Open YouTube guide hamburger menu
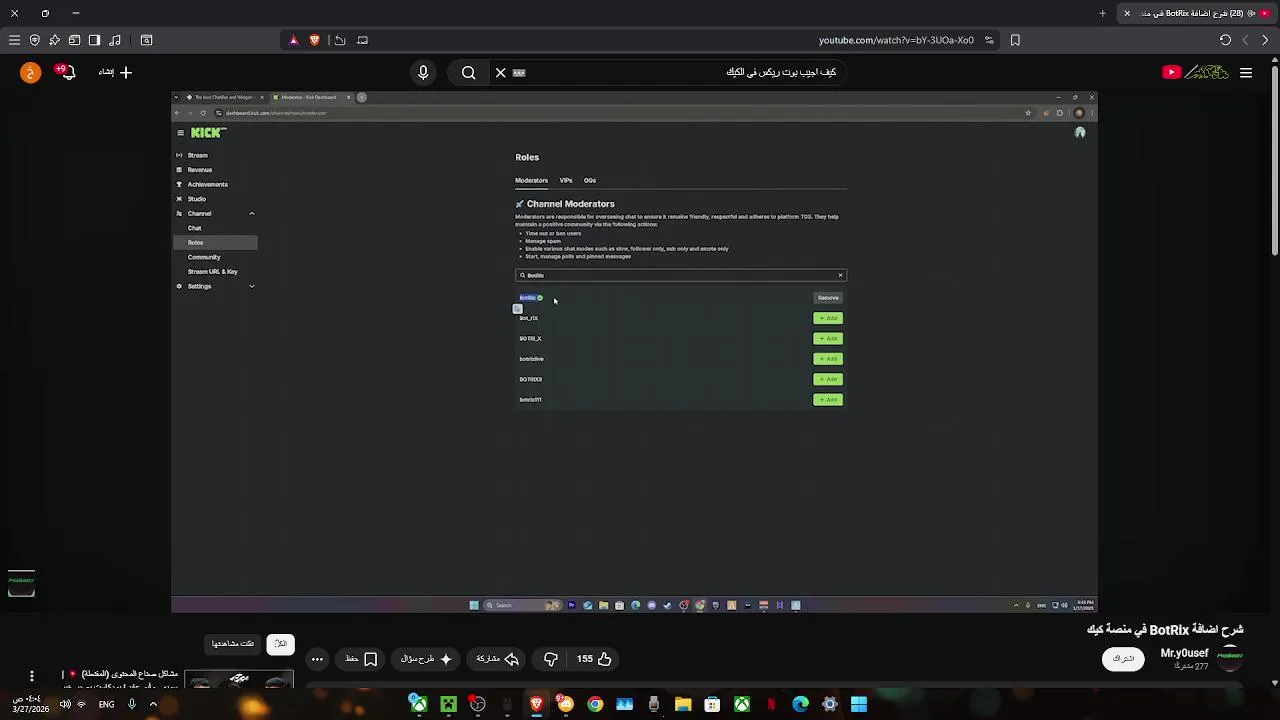The image size is (1280, 720). click(x=1246, y=72)
